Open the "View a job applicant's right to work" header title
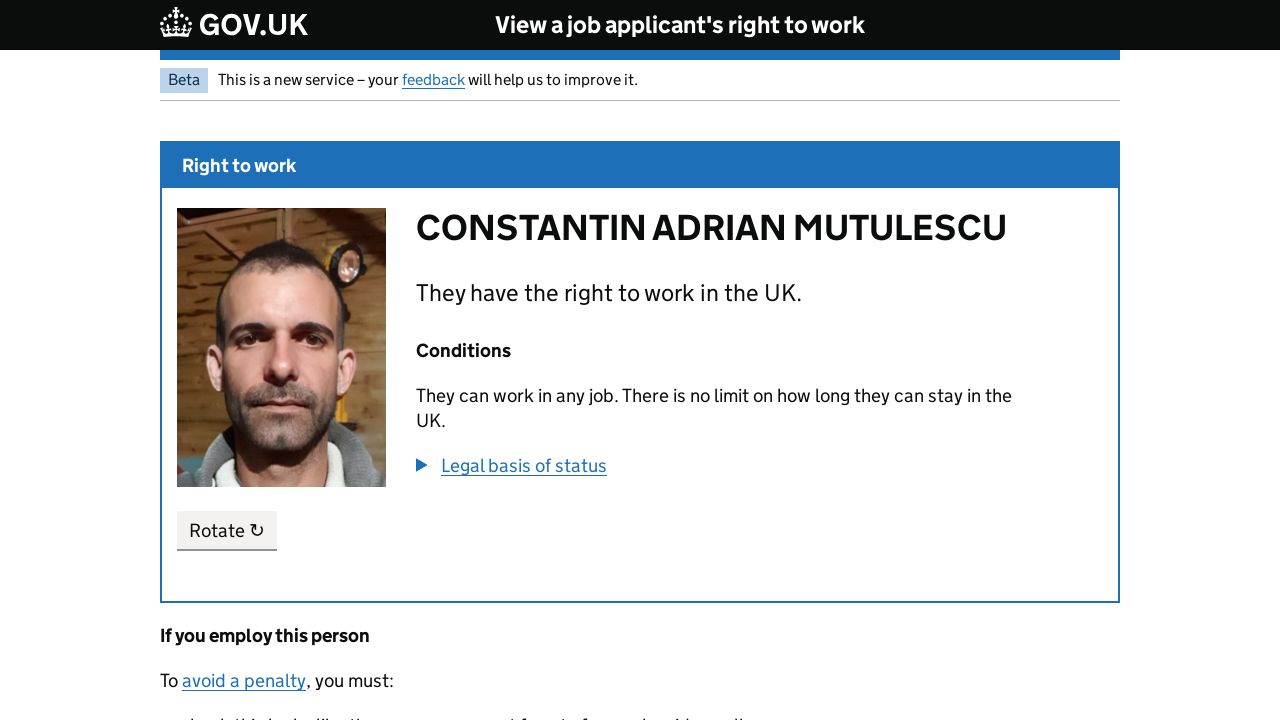This screenshot has height=720, width=1280. point(679,25)
